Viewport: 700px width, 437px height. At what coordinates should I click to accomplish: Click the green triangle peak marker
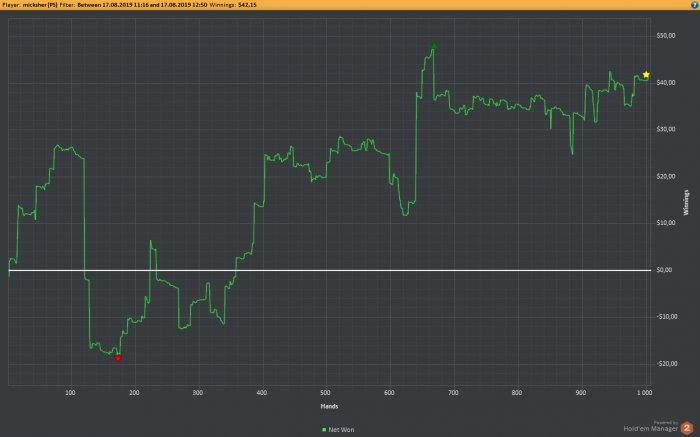(x=434, y=46)
